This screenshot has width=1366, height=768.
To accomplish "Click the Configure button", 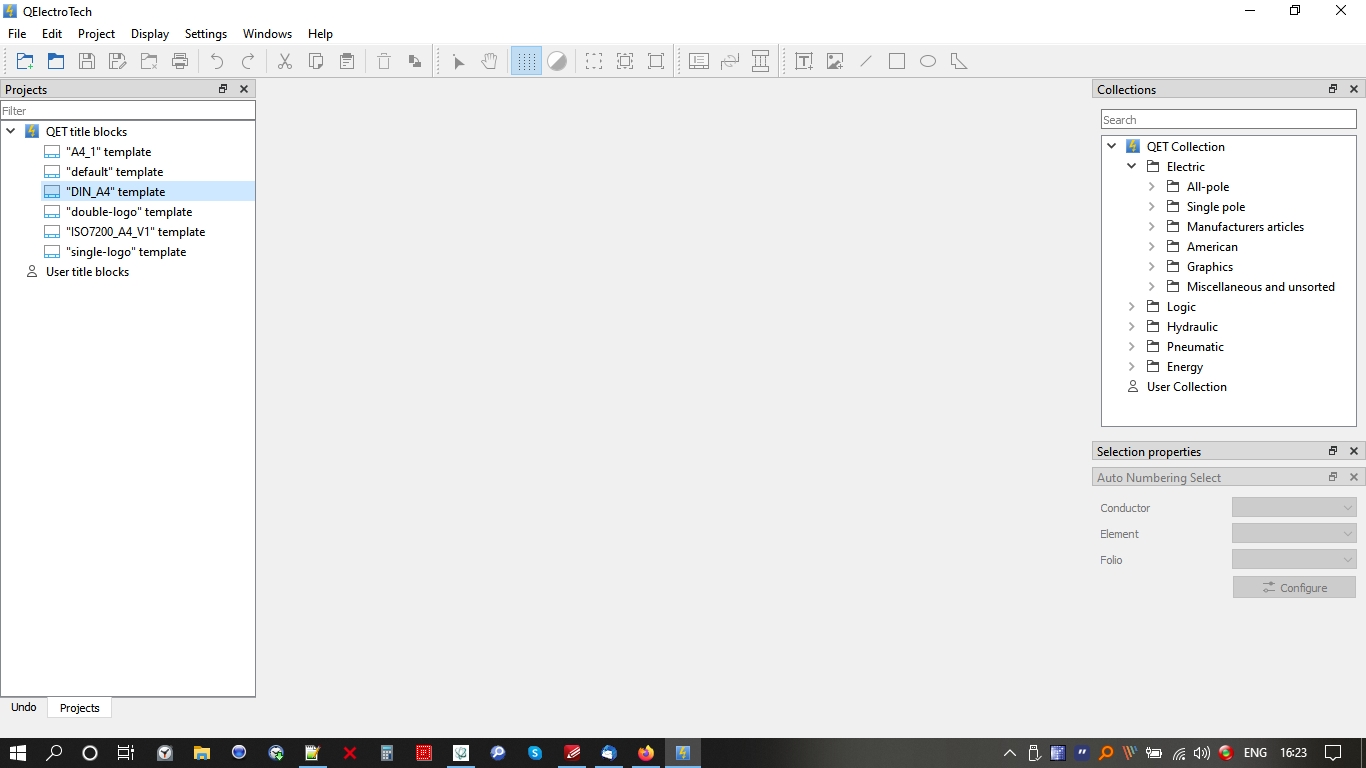I will 1294,587.
